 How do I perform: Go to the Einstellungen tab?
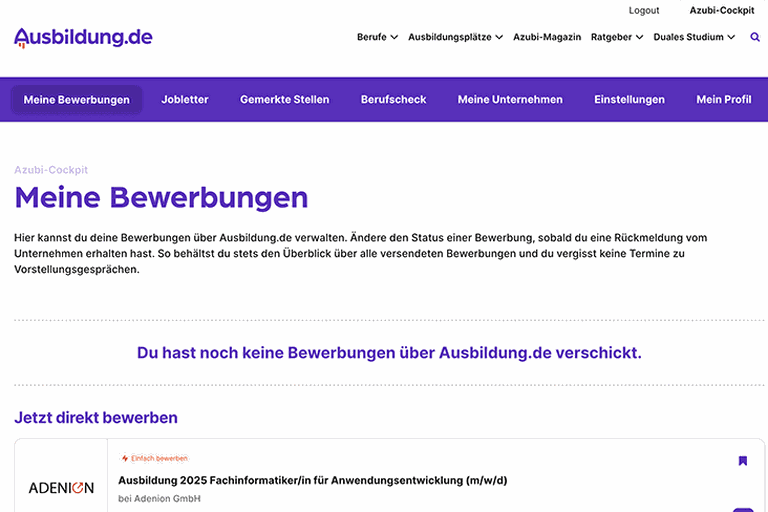[x=629, y=100]
